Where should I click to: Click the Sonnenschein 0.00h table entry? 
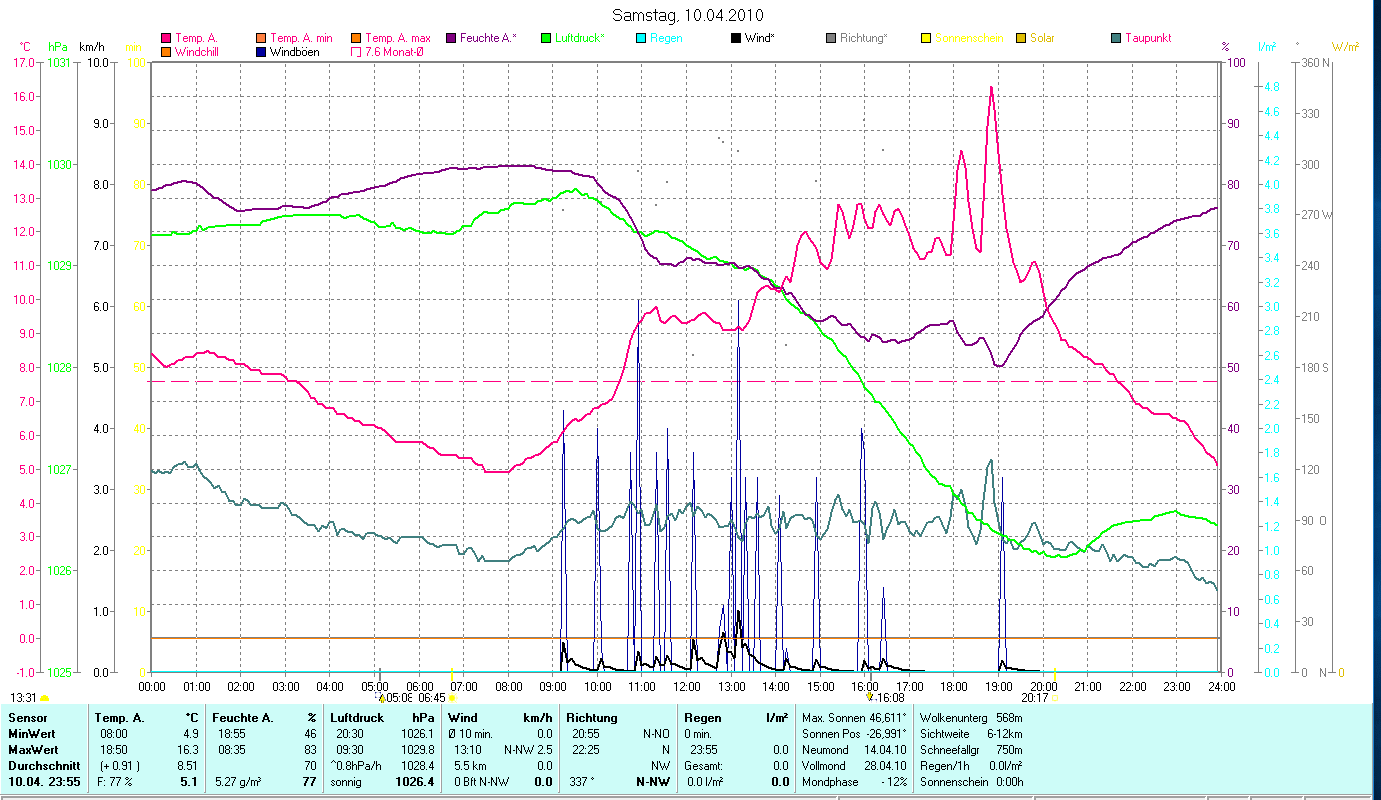(x=970, y=782)
